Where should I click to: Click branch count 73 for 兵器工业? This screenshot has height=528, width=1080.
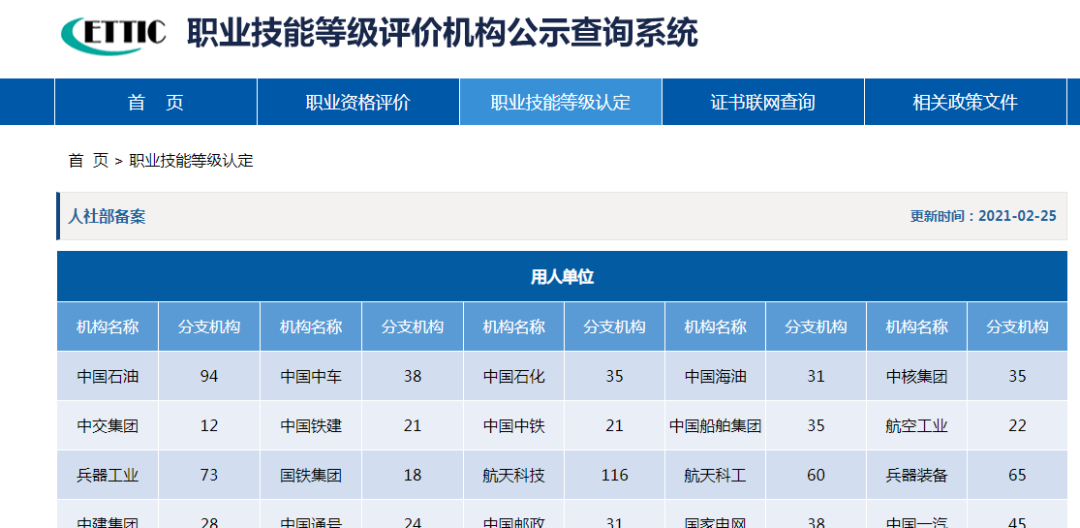point(209,475)
